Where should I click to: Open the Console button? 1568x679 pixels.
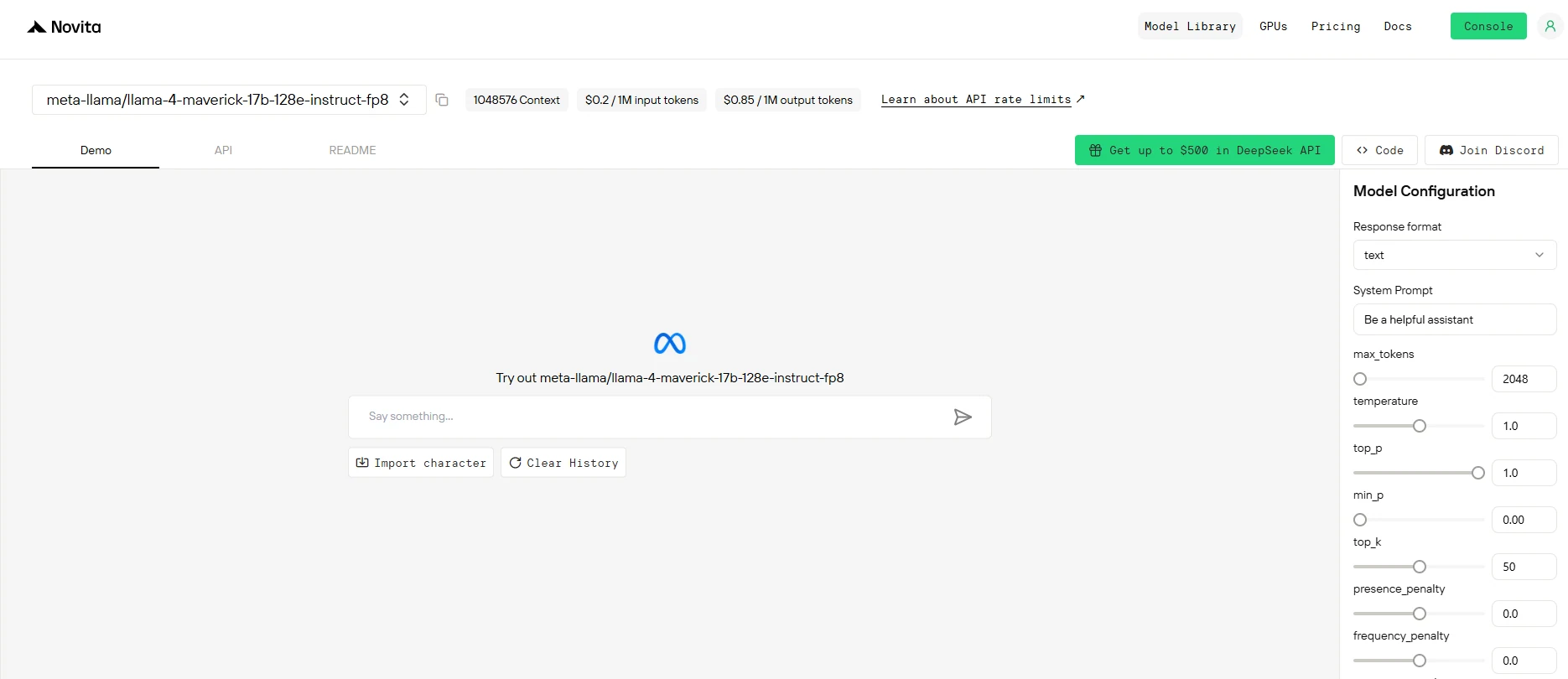click(1488, 26)
